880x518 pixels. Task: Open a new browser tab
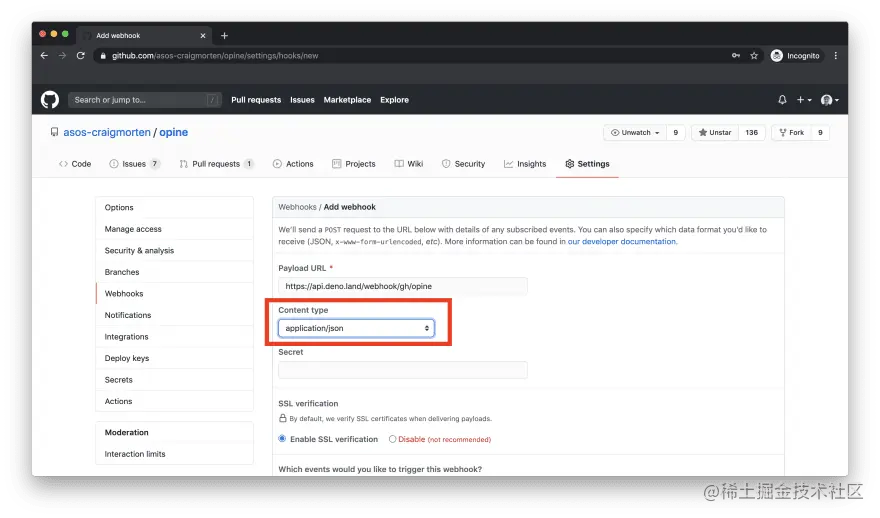tap(224, 35)
